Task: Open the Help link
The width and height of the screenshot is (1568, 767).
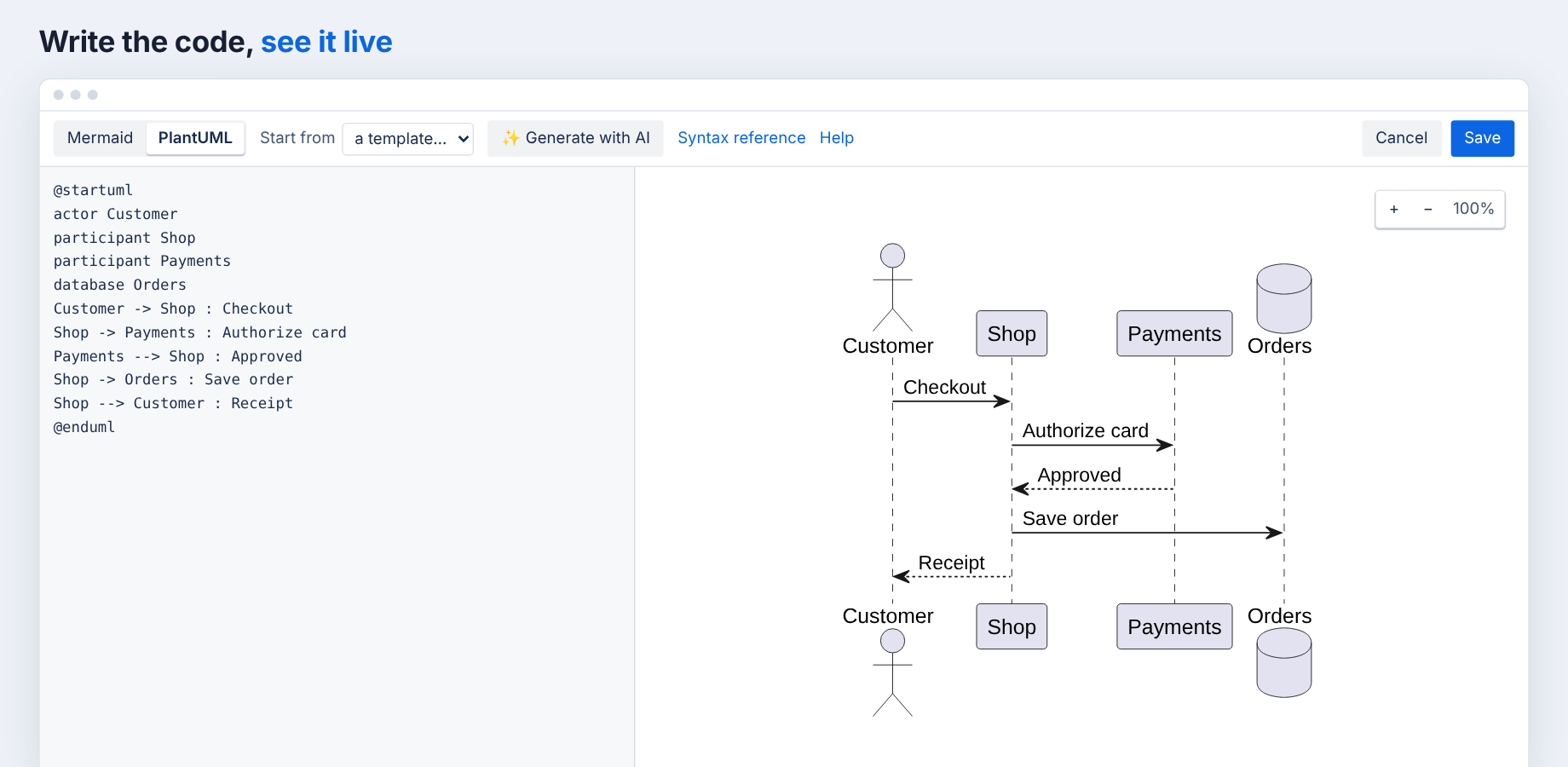Action: click(837, 138)
